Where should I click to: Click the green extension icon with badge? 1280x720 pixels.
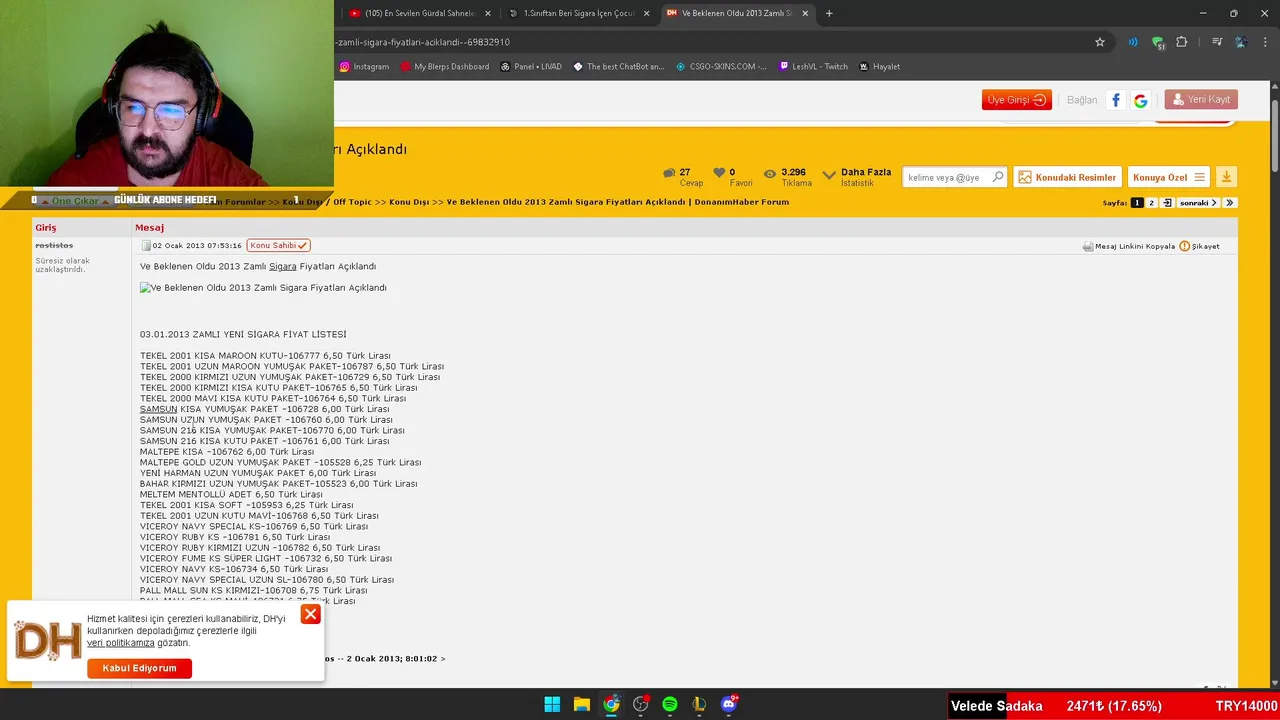click(x=1158, y=43)
